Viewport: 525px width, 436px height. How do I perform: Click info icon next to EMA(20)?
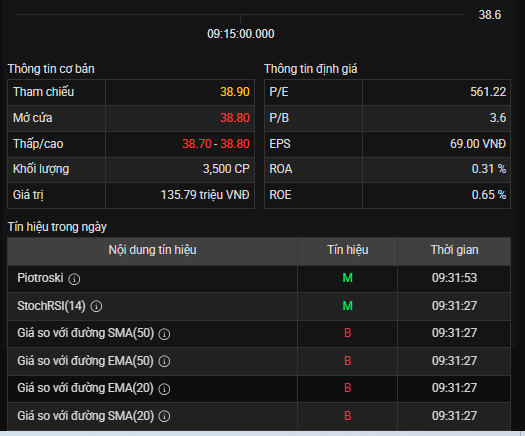point(164,389)
